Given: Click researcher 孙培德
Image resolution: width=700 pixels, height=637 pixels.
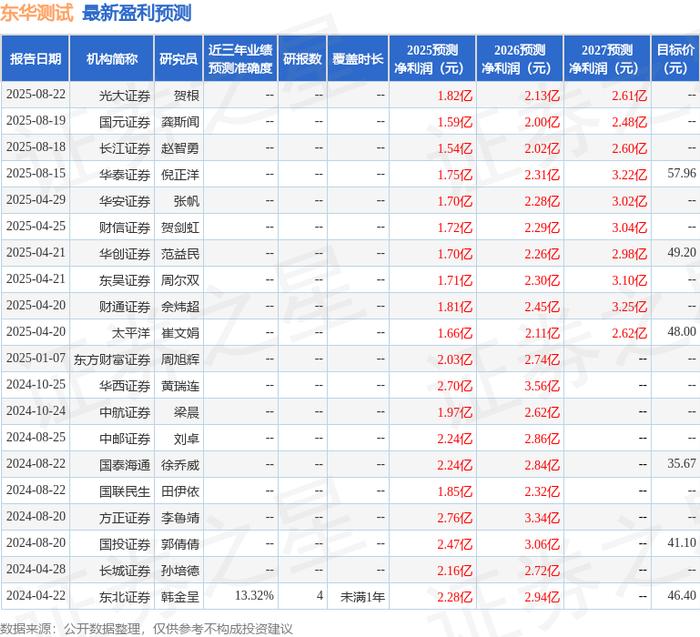Looking at the screenshot, I should pos(180,570).
